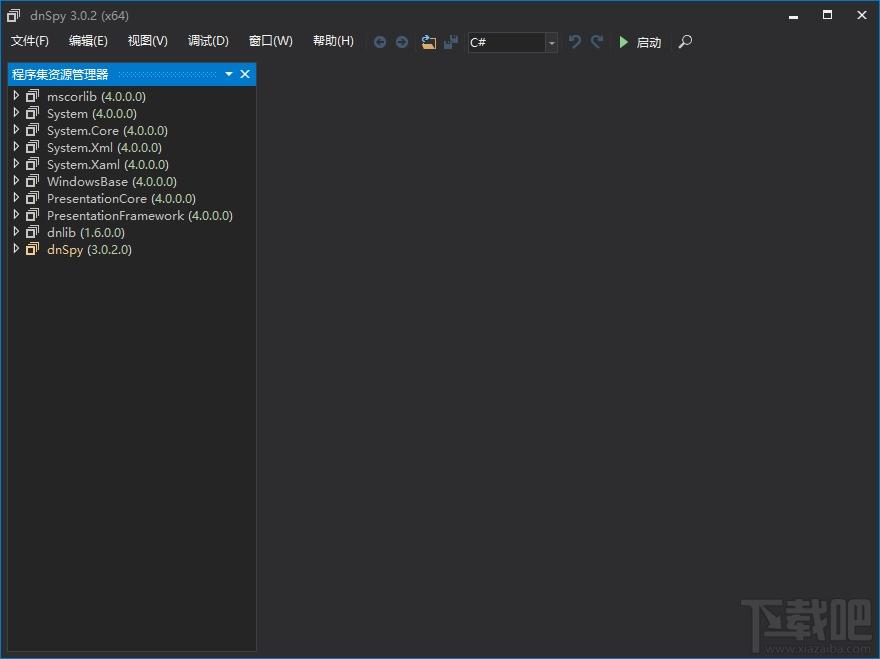
Task: Open the assembly explorer panel options dropdown
Action: (x=228, y=74)
